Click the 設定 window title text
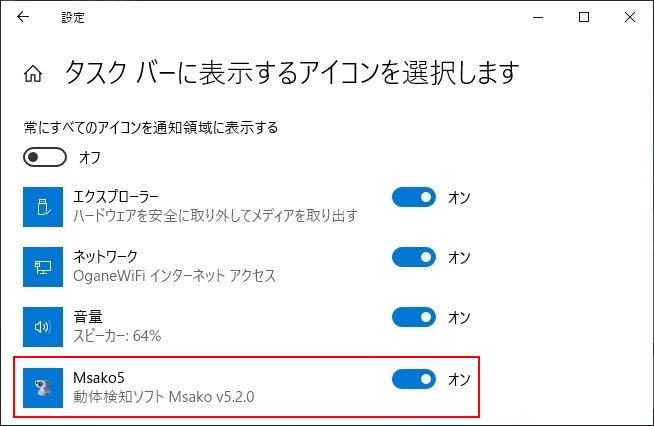The width and height of the screenshot is (654, 426). [x=73, y=17]
